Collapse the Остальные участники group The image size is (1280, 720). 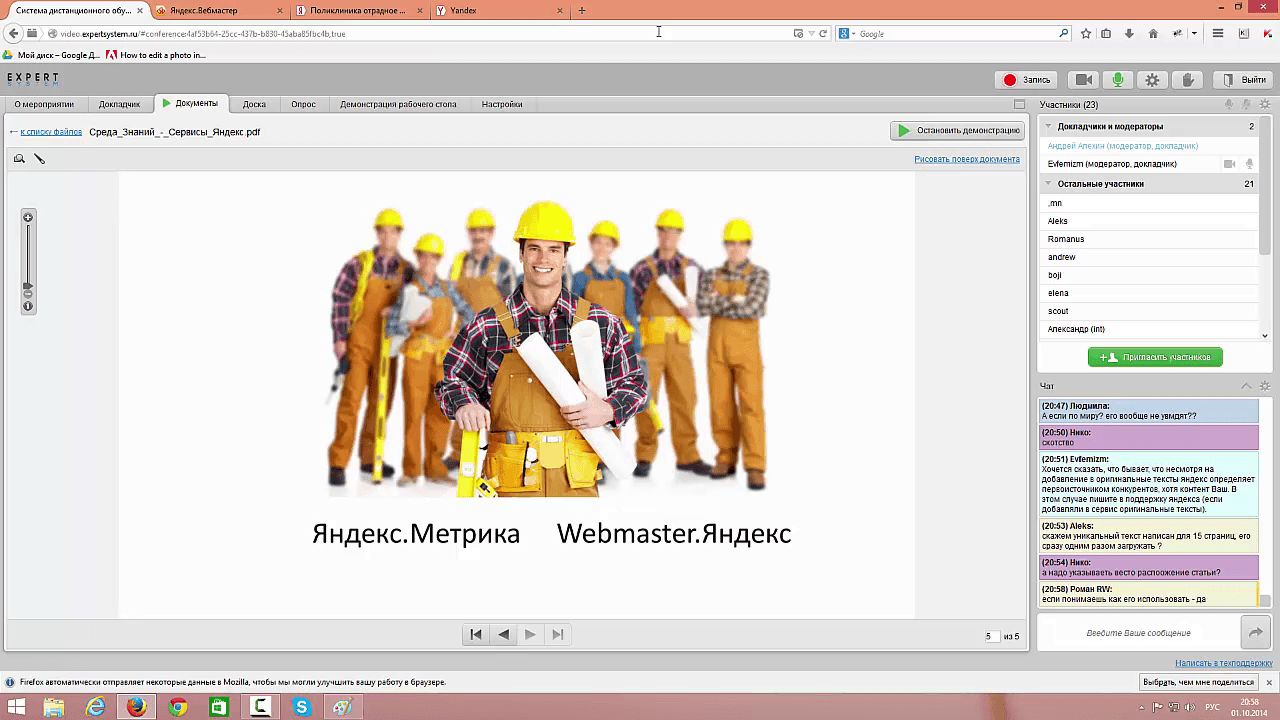1049,184
